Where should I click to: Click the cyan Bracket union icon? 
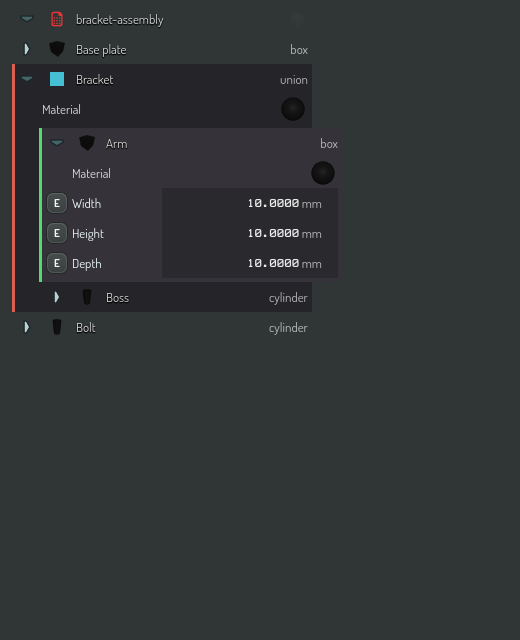click(x=57, y=79)
